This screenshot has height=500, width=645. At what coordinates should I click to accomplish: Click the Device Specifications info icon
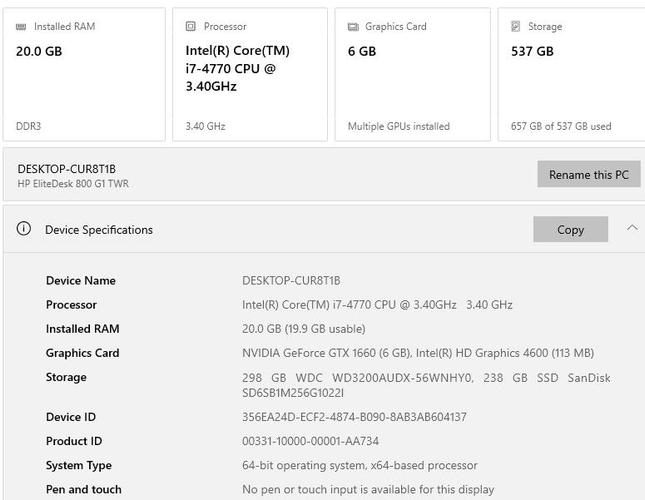tap(23, 228)
